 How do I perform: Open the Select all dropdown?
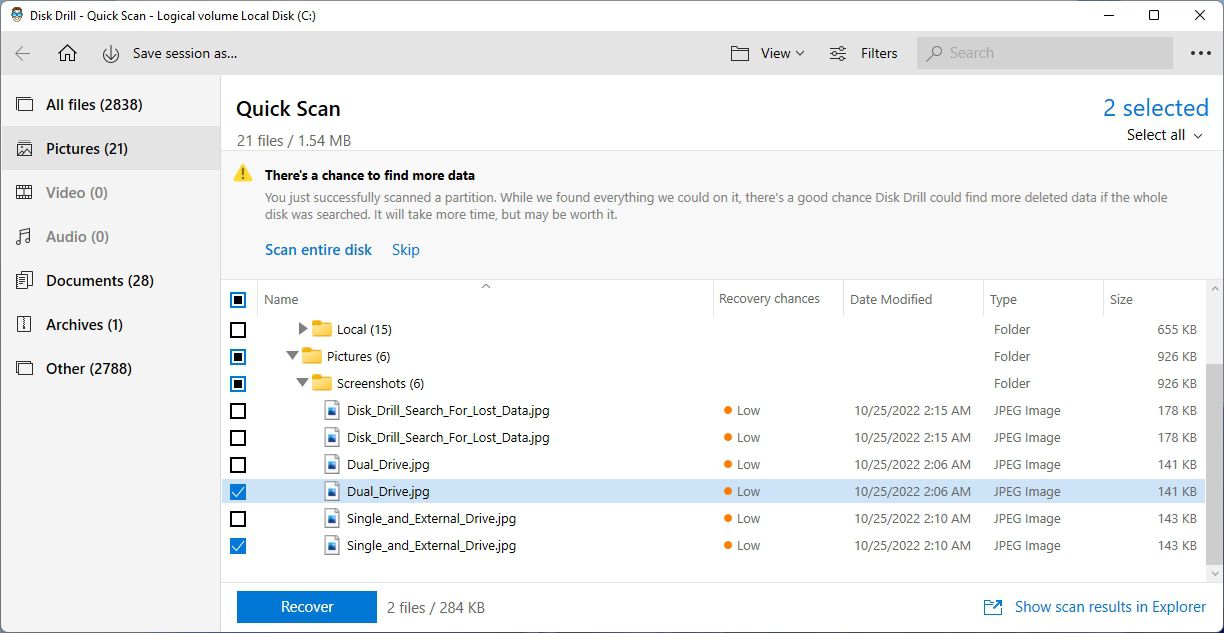[x=1165, y=135]
